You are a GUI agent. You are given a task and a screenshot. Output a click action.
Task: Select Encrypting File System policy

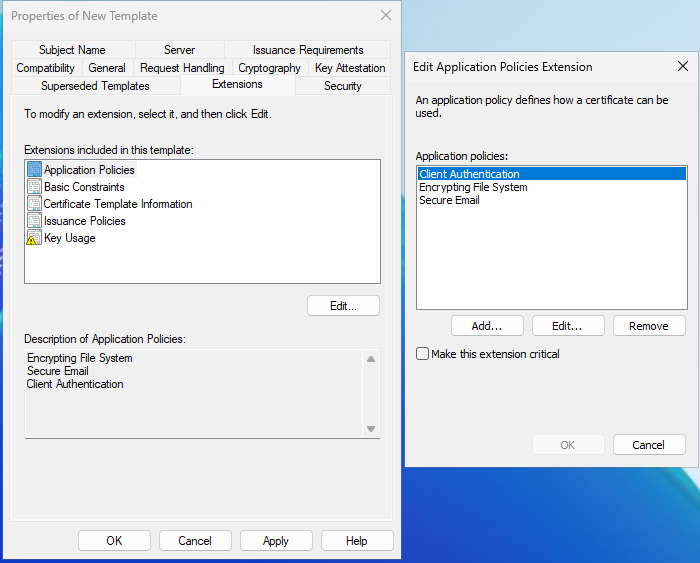pos(473,187)
